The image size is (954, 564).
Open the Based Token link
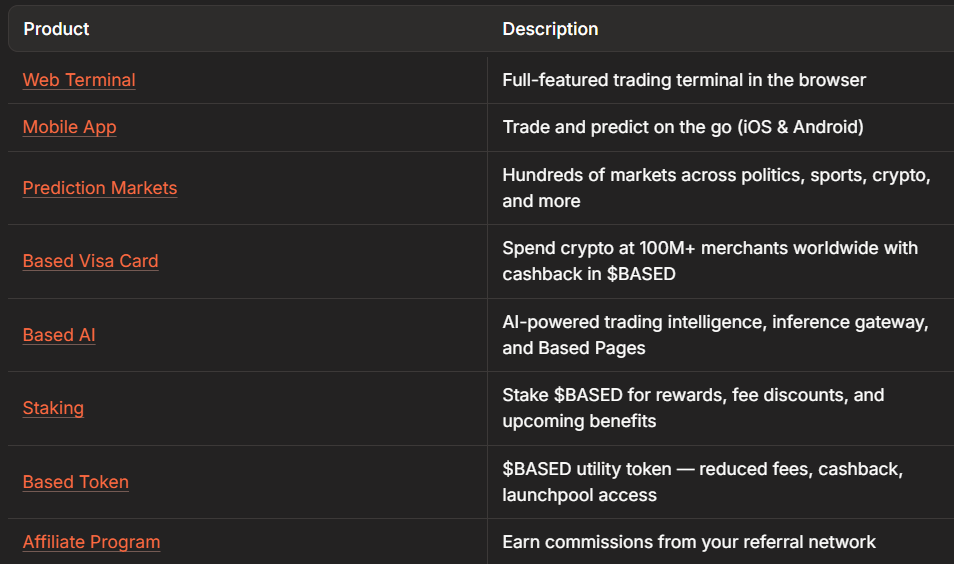(76, 482)
